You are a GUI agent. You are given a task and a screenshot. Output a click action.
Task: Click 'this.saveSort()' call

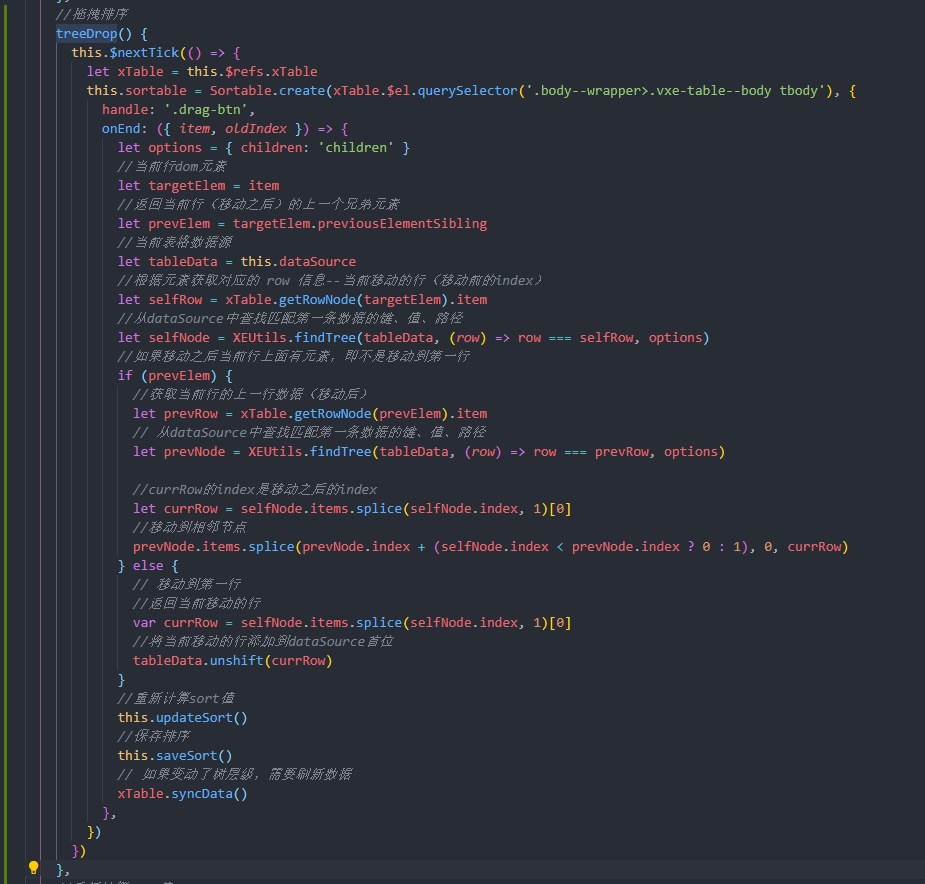point(175,755)
